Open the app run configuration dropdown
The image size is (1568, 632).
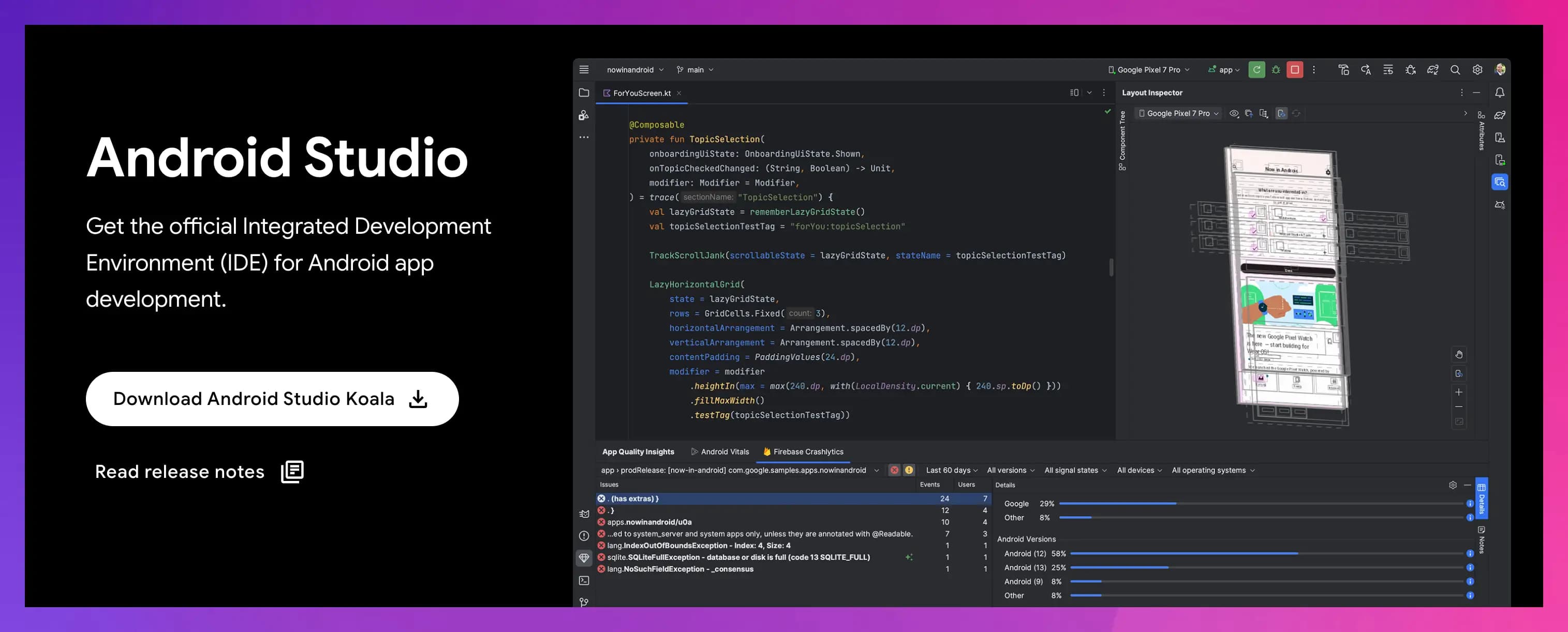(1223, 69)
